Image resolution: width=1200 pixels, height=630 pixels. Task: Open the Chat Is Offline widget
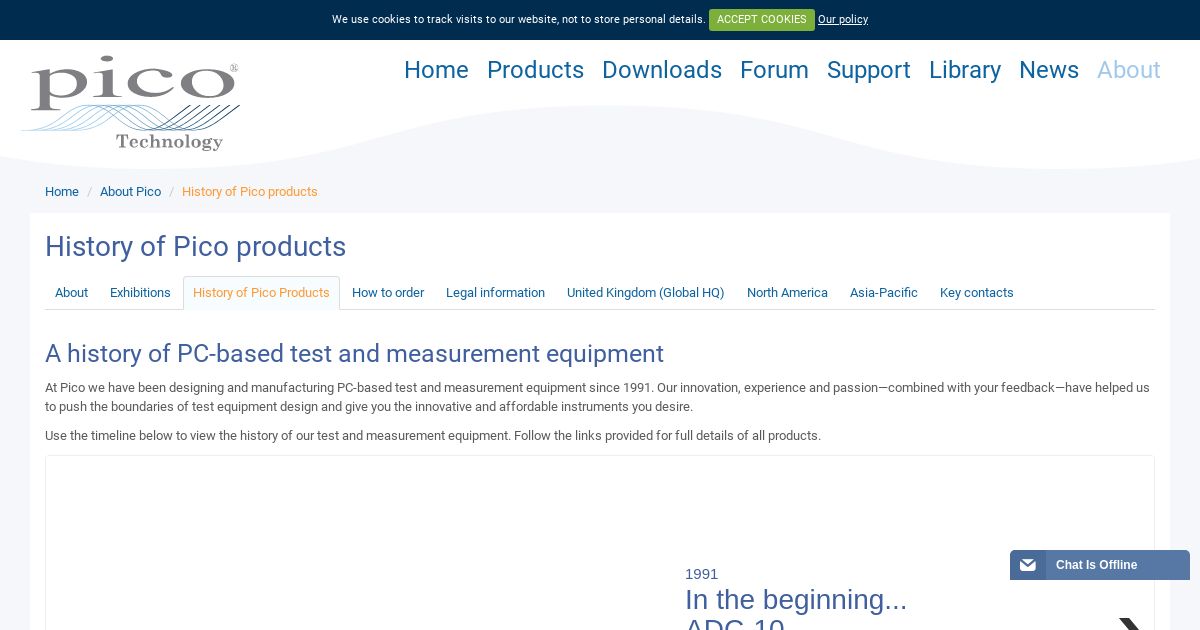tap(1100, 565)
